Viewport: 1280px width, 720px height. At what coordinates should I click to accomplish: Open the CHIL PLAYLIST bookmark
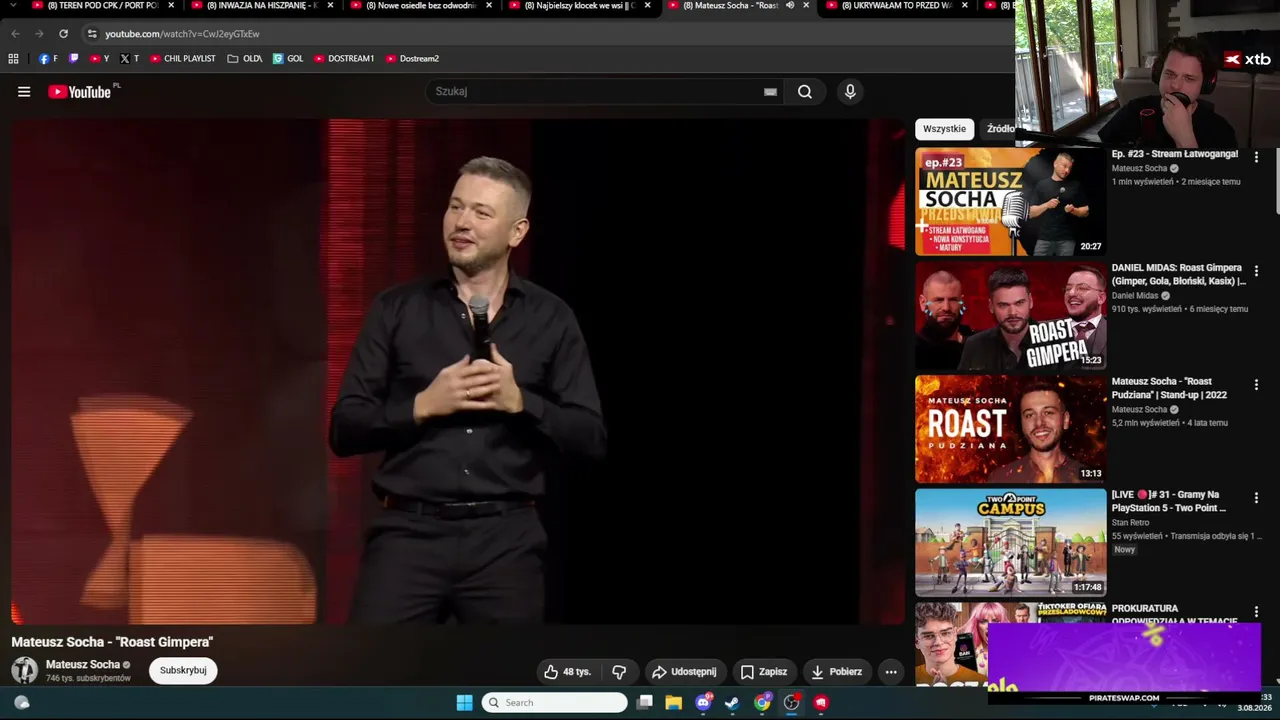[x=183, y=59]
